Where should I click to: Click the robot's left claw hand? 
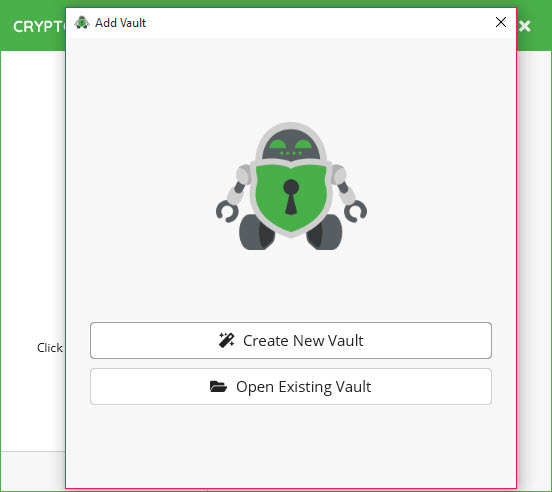click(x=227, y=211)
